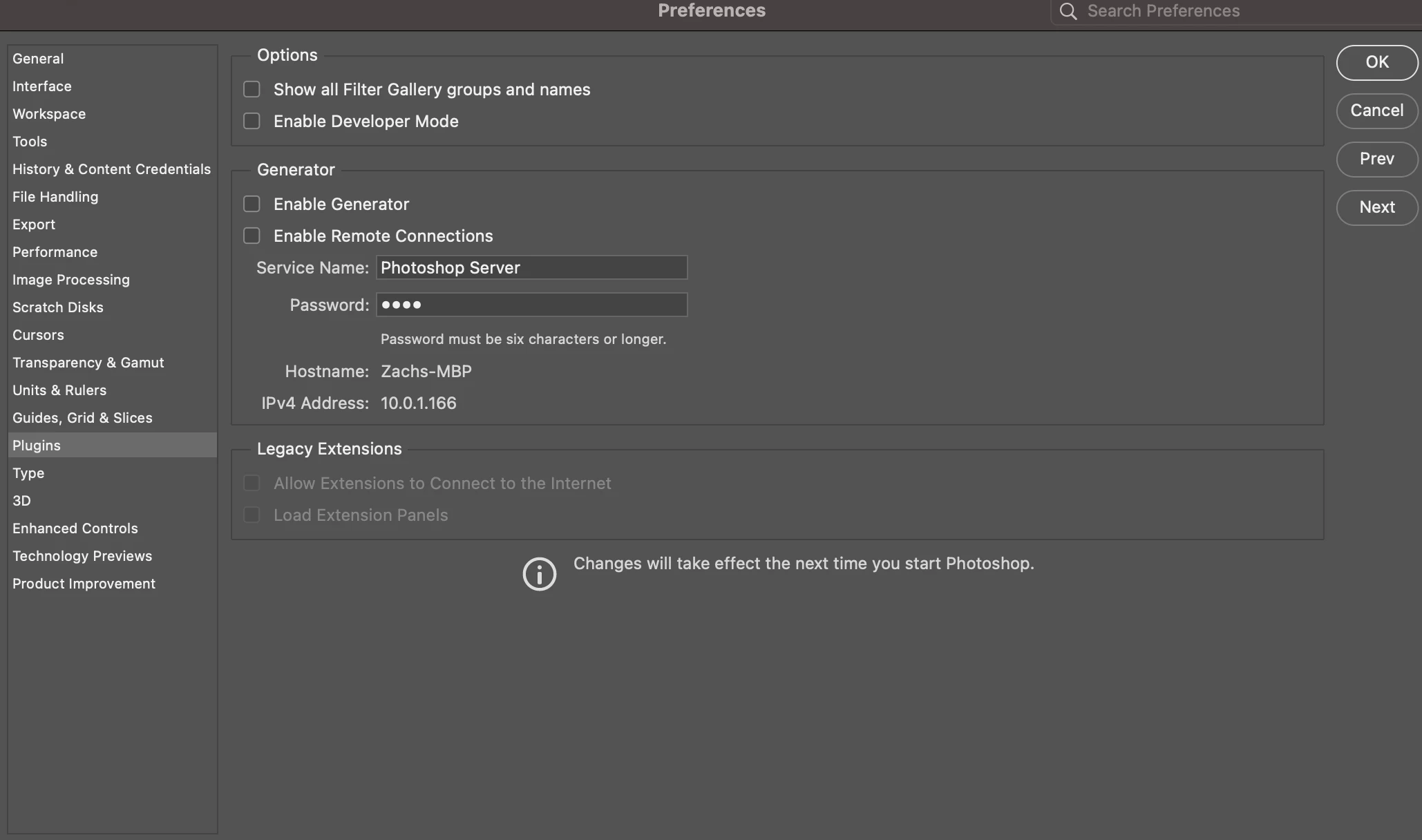
Task: Select Scratch Disks in sidebar
Action: 58,307
